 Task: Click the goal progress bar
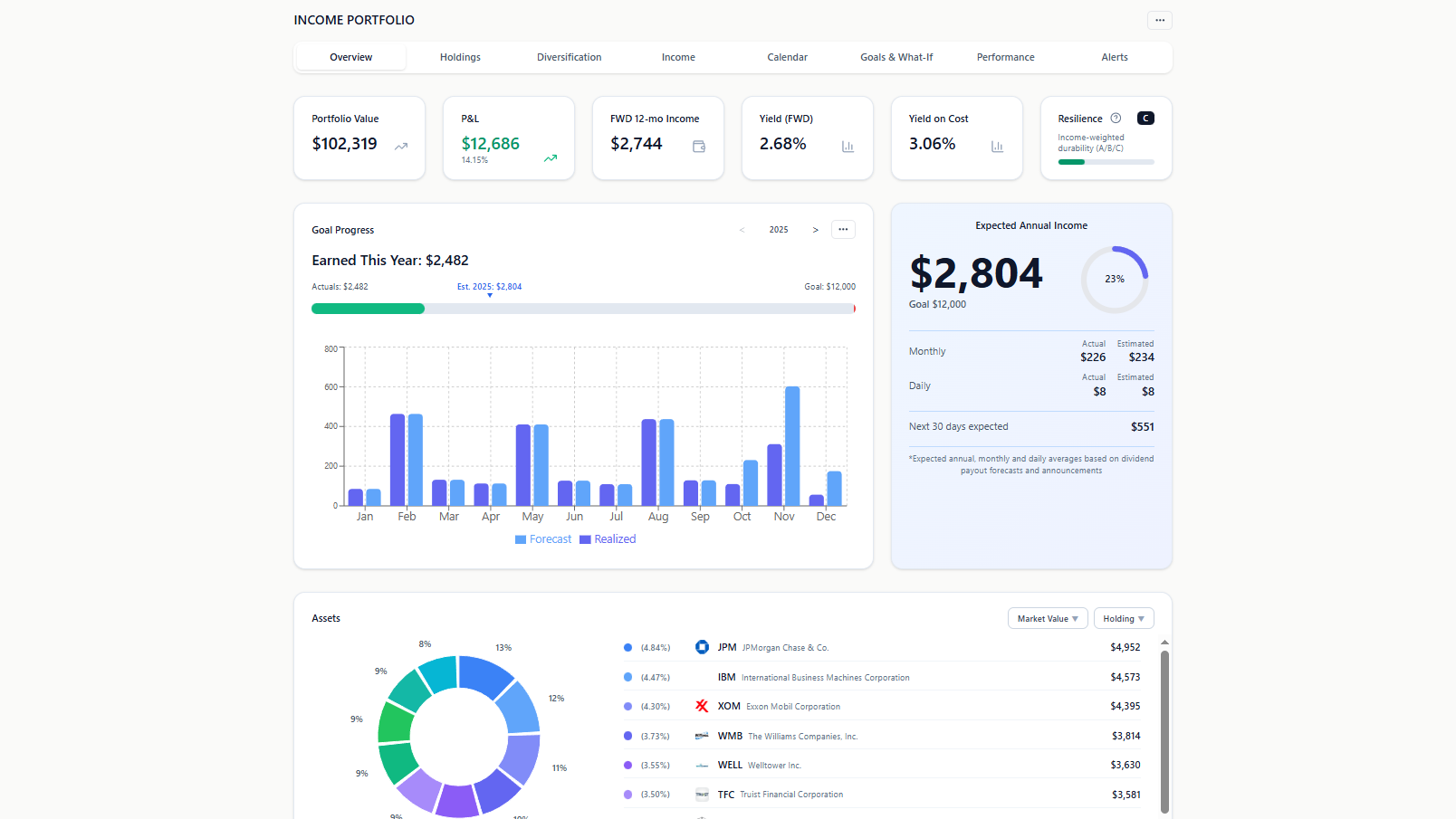(583, 309)
